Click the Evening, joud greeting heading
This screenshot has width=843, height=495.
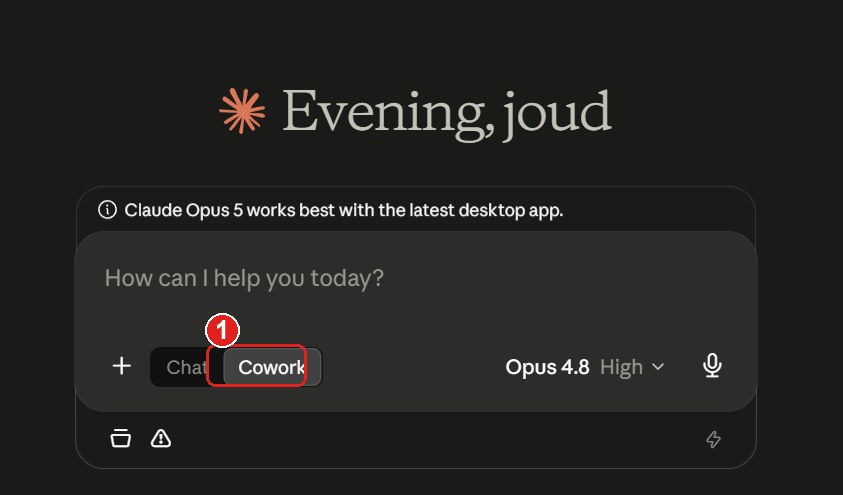tap(447, 112)
